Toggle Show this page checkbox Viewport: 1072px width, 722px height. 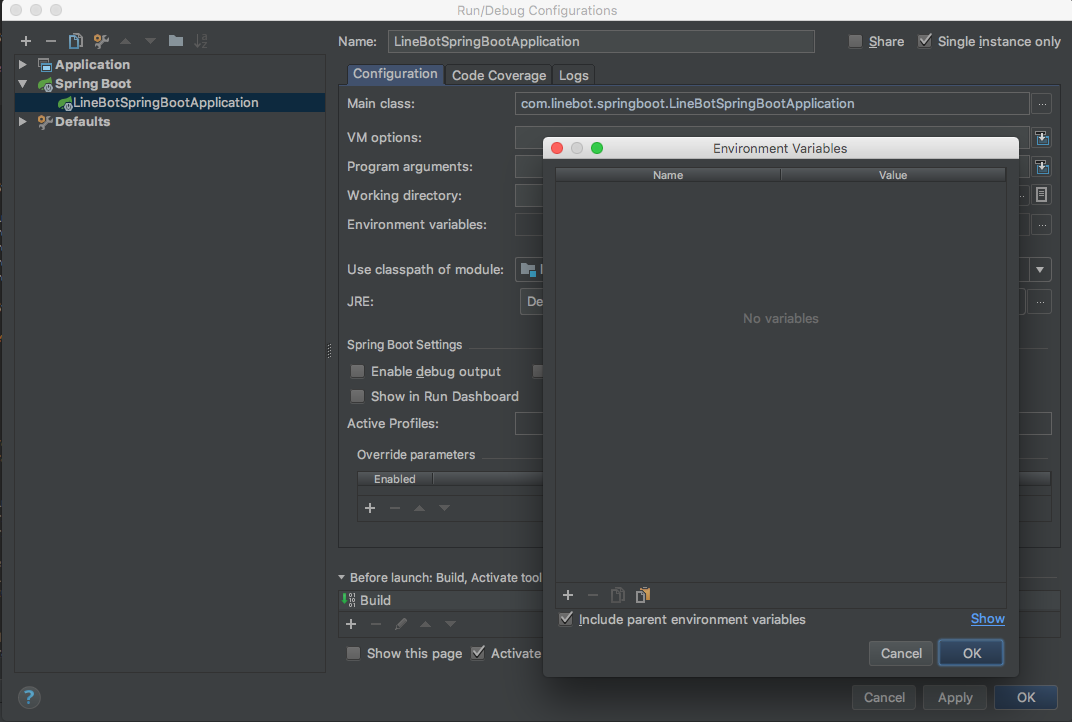pyautogui.click(x=353, y=654)
